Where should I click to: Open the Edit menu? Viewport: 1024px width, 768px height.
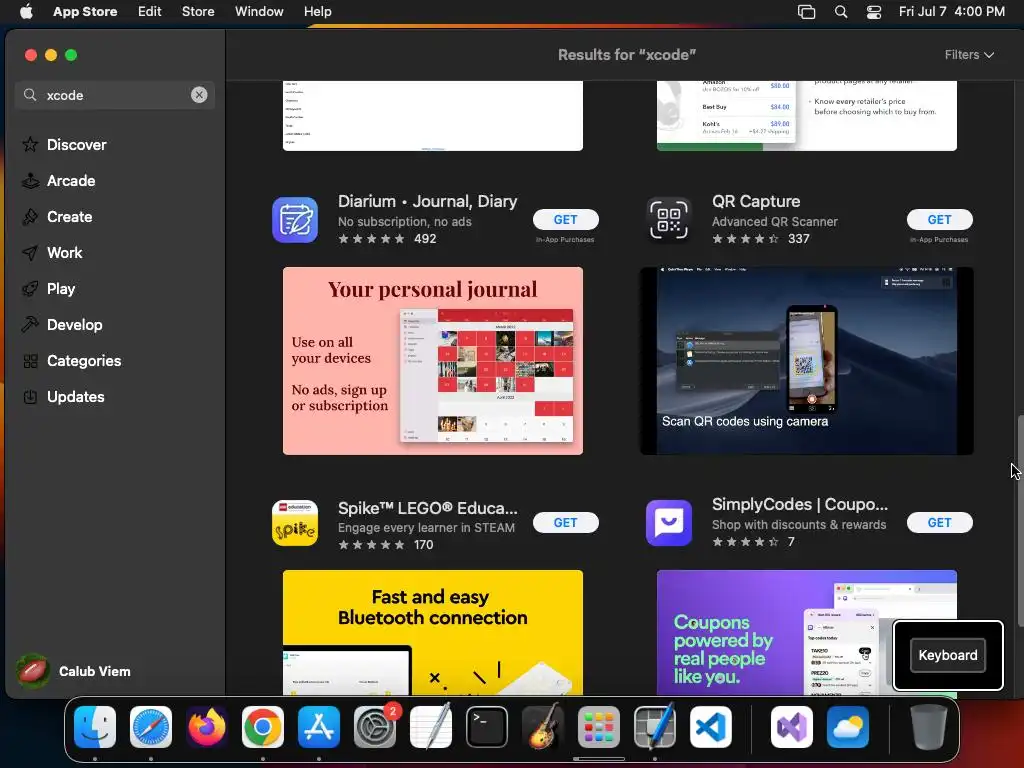(x=150, y=12)
